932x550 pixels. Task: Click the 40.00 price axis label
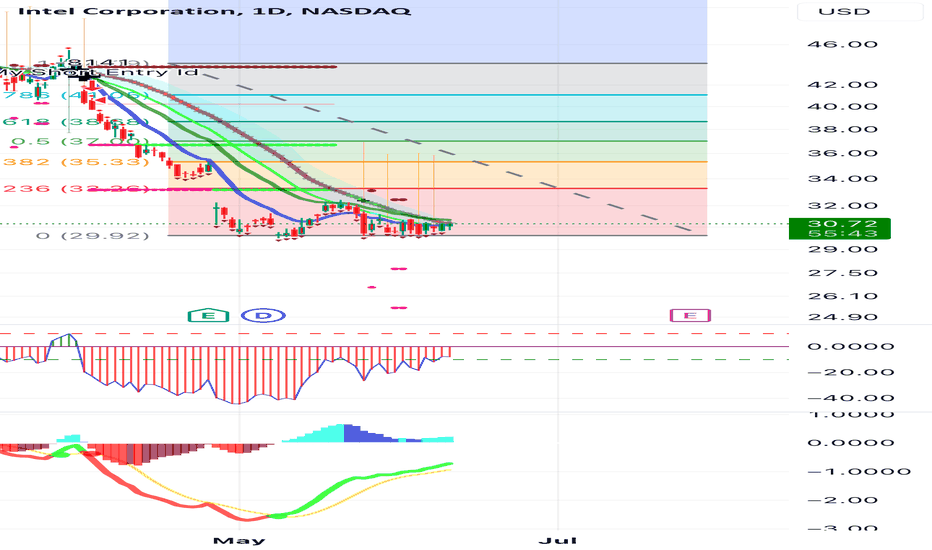(842, 106)
